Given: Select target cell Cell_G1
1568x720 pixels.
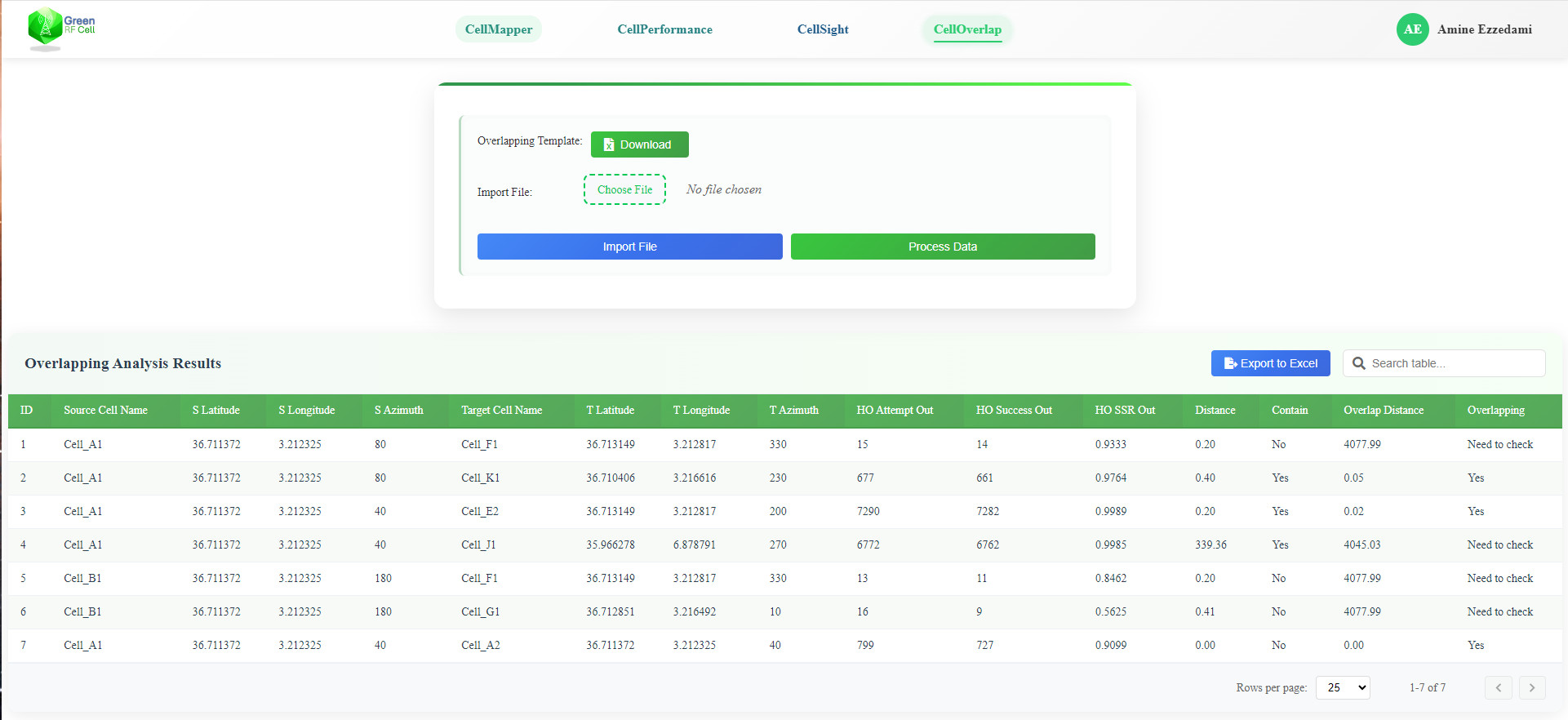Looking at the screenshot, I should 481,611.
